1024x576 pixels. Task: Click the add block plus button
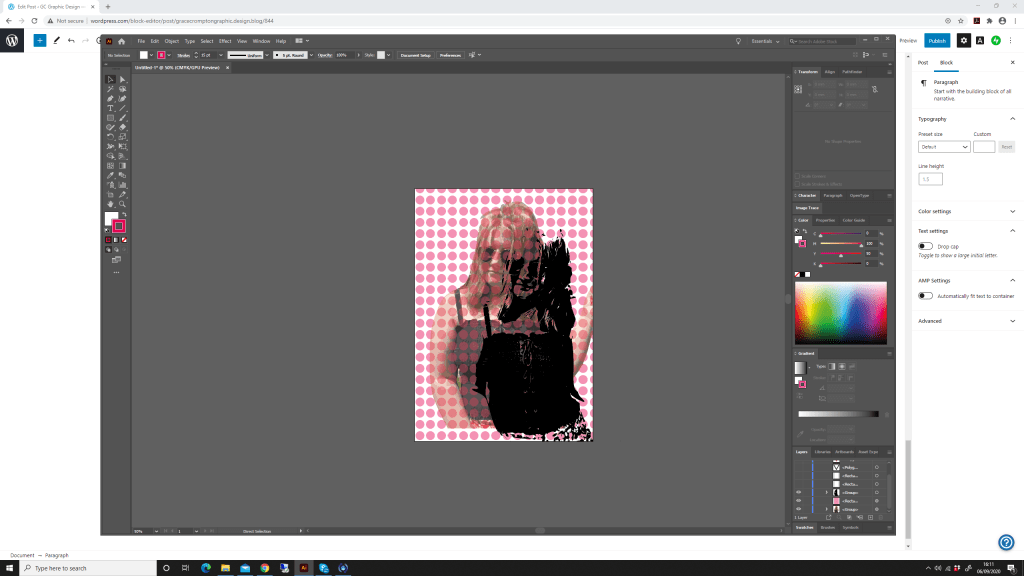pyautogui.click(x=39, y=40)
